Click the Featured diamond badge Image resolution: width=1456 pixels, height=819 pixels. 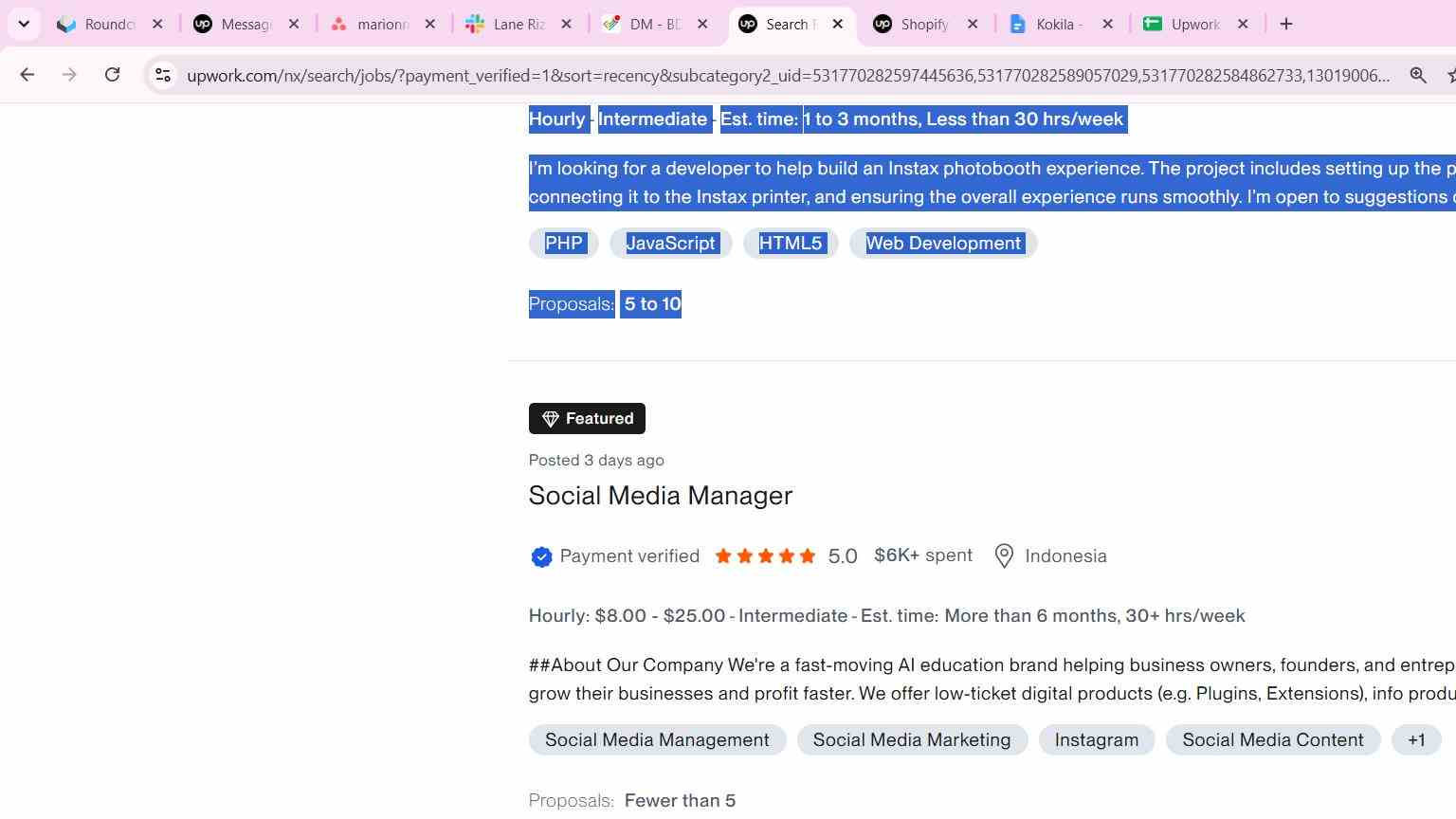587,418
